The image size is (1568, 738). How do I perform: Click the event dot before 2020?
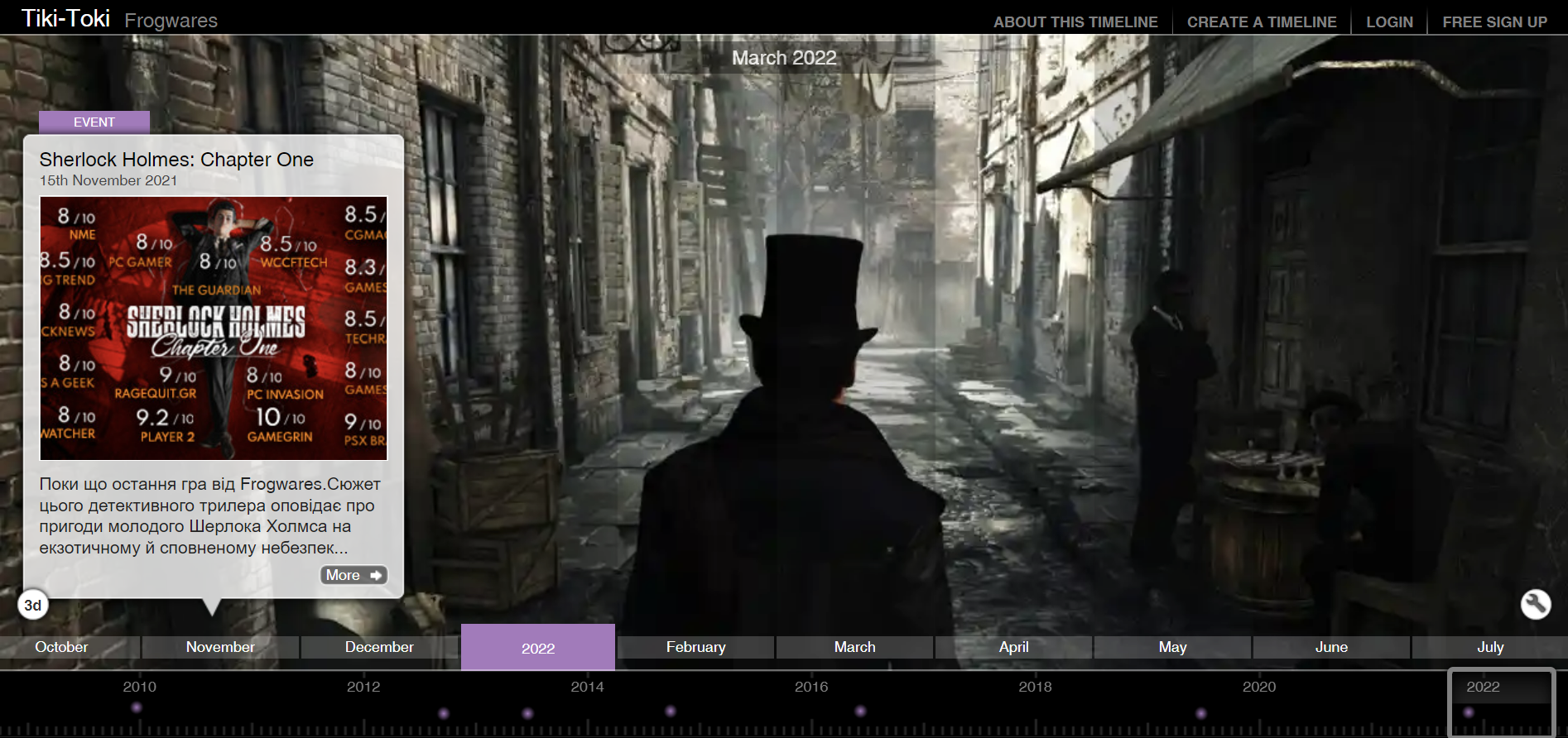pos(1201,713)
